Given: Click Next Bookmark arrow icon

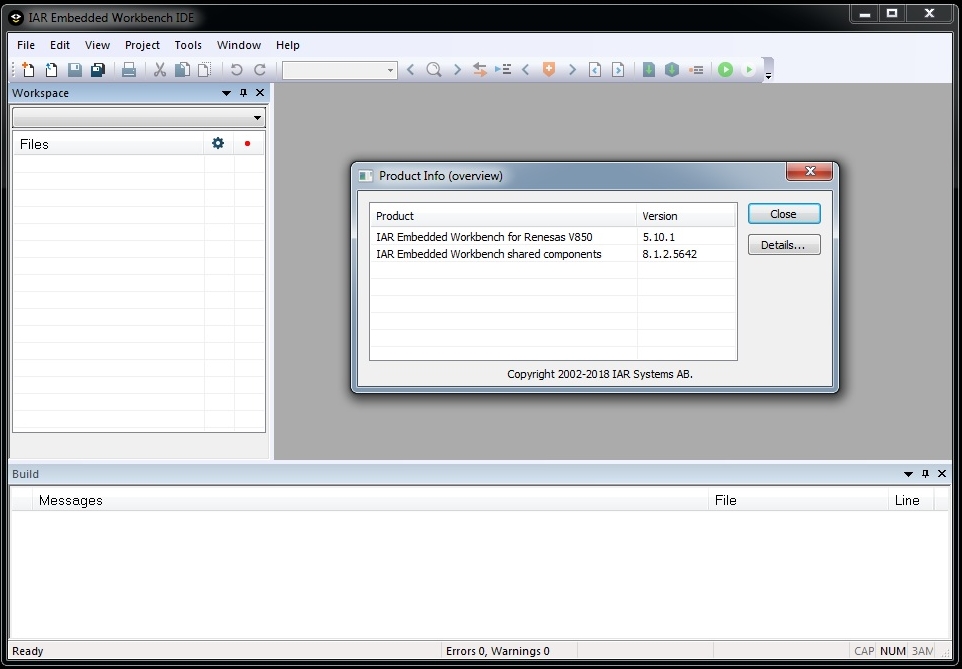Looking at the screenshot, I should pyautogui.click(x=572, y=70).
